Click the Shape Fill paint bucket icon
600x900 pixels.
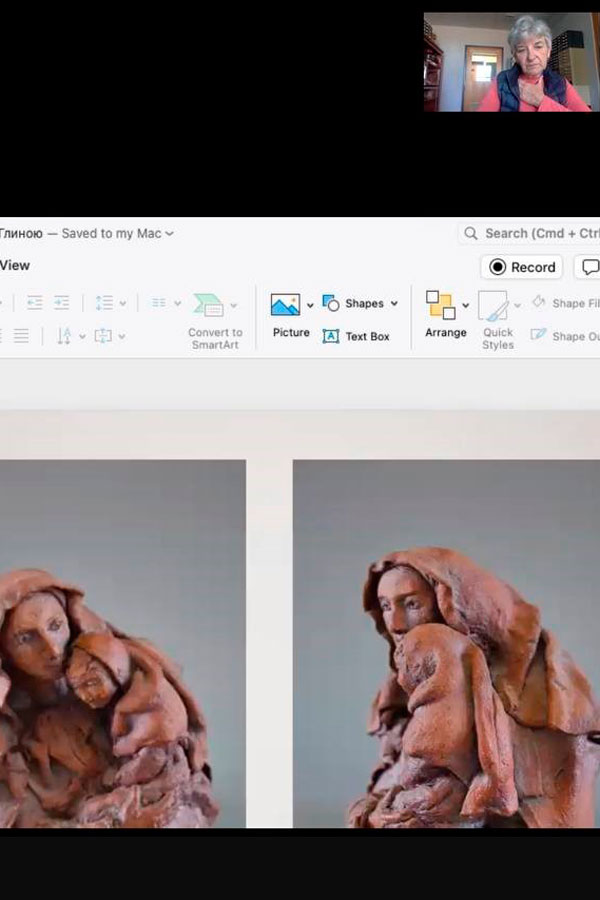[538, 302]
